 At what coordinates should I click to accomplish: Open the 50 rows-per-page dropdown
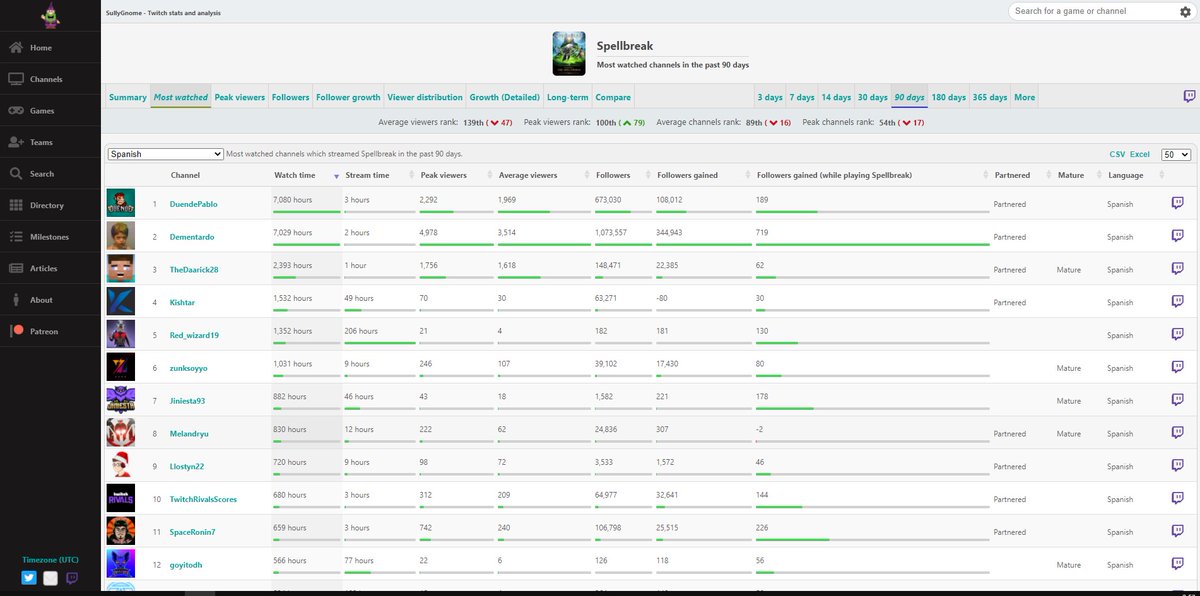(1176, 154)
